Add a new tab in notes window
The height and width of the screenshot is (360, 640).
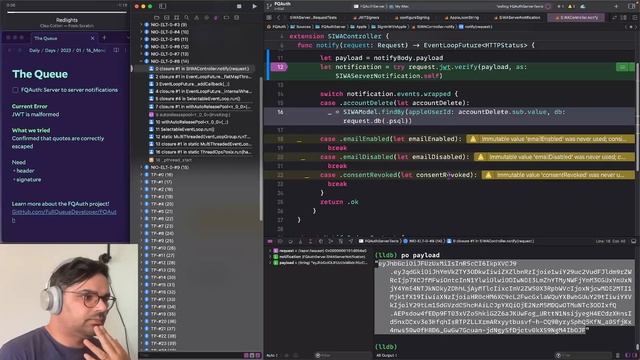pos(104,38)
